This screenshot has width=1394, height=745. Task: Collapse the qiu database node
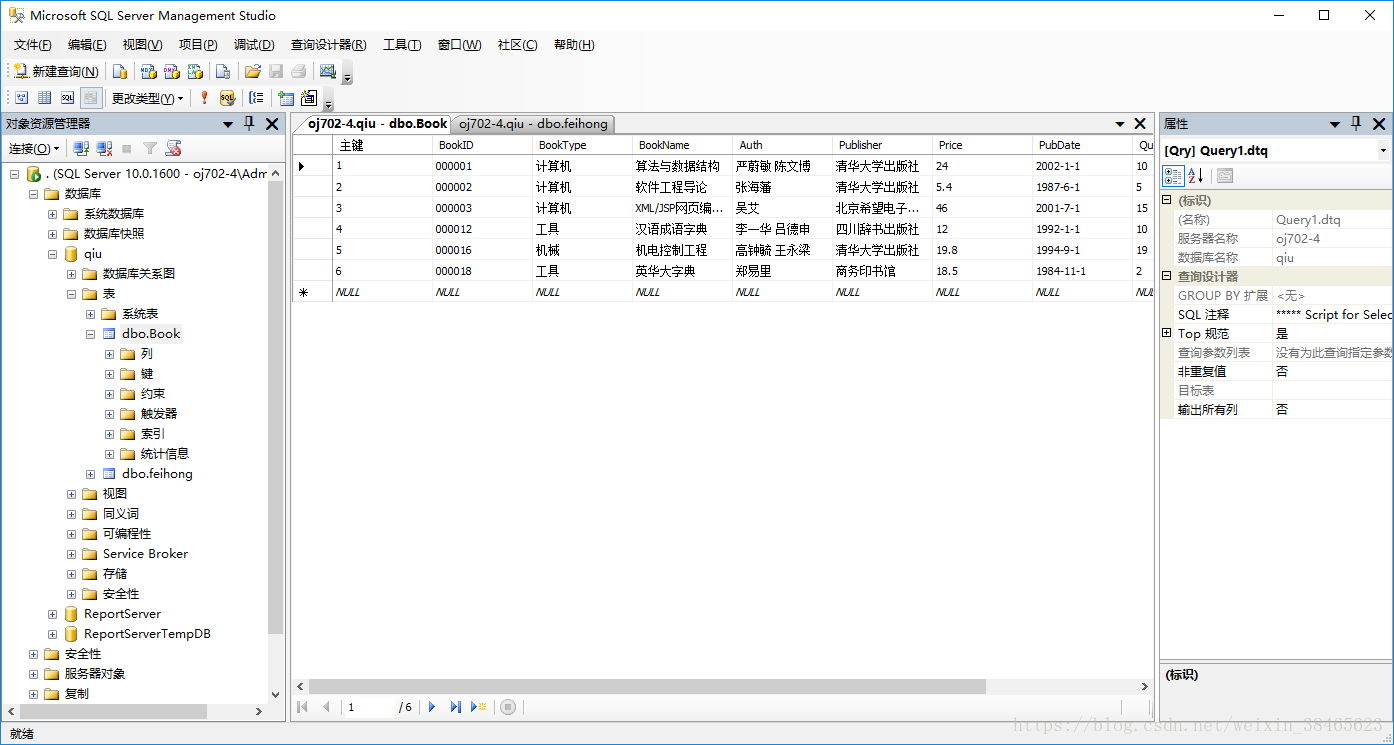click(x=52, y=254)
